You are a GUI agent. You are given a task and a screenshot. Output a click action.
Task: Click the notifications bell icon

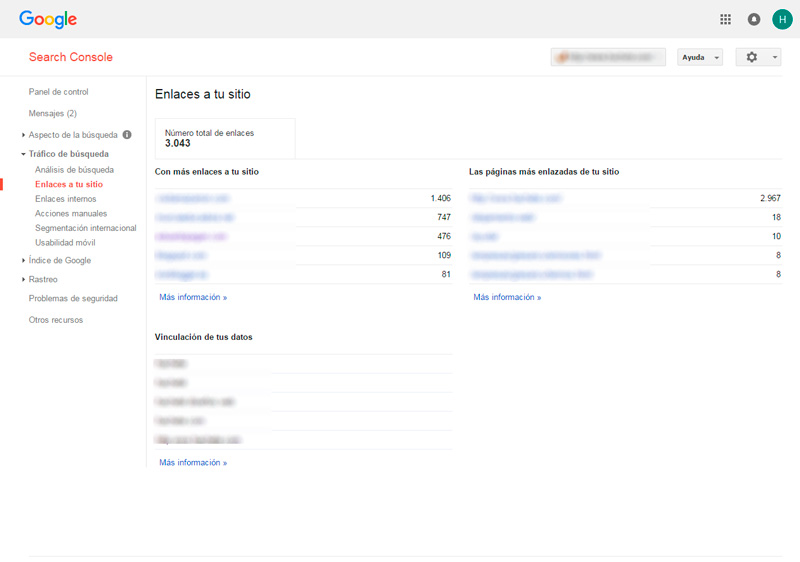tap(754, 19)
